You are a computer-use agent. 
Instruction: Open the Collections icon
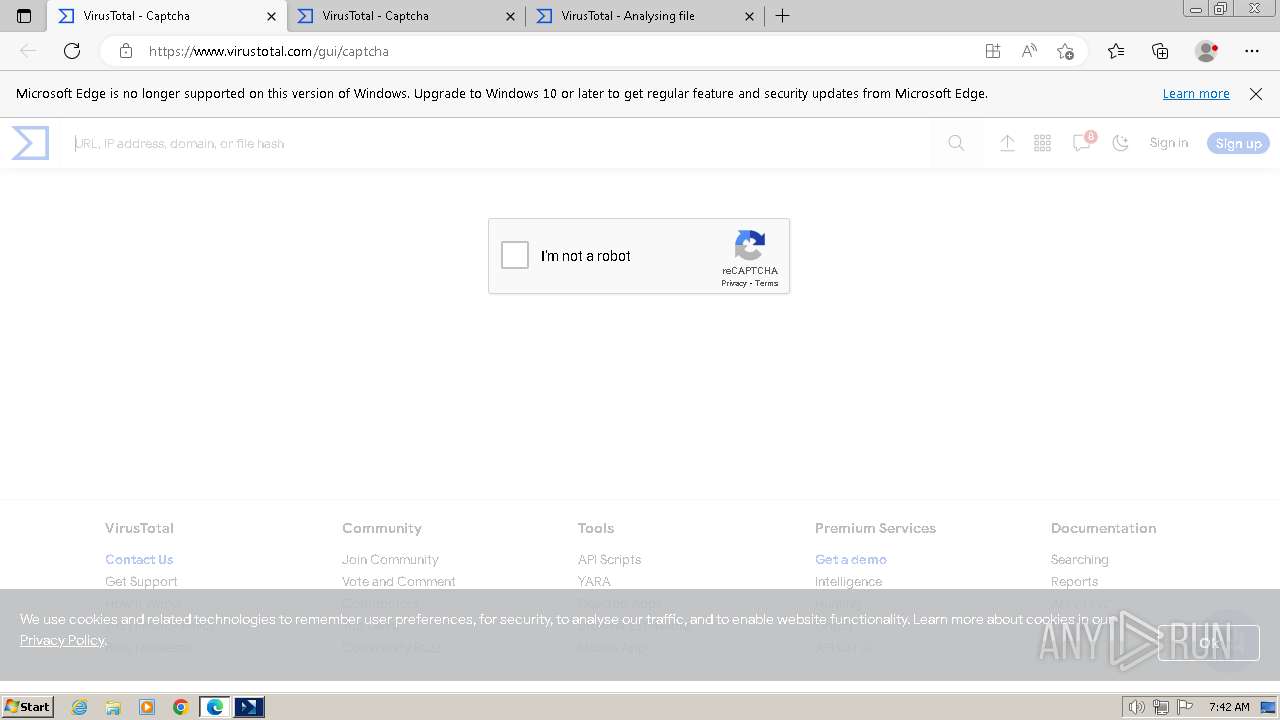coord(1160,51)
